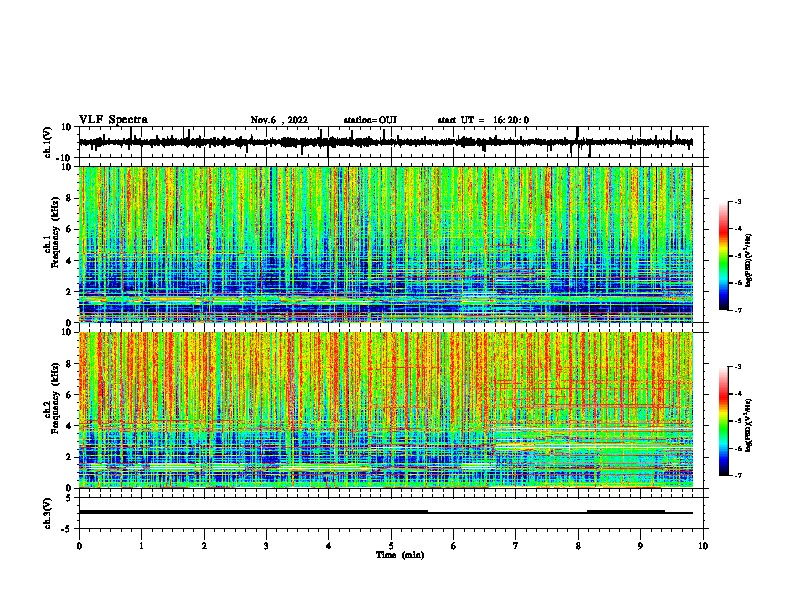Click the "station=OUI" label
792x612 pixels.
370,120
